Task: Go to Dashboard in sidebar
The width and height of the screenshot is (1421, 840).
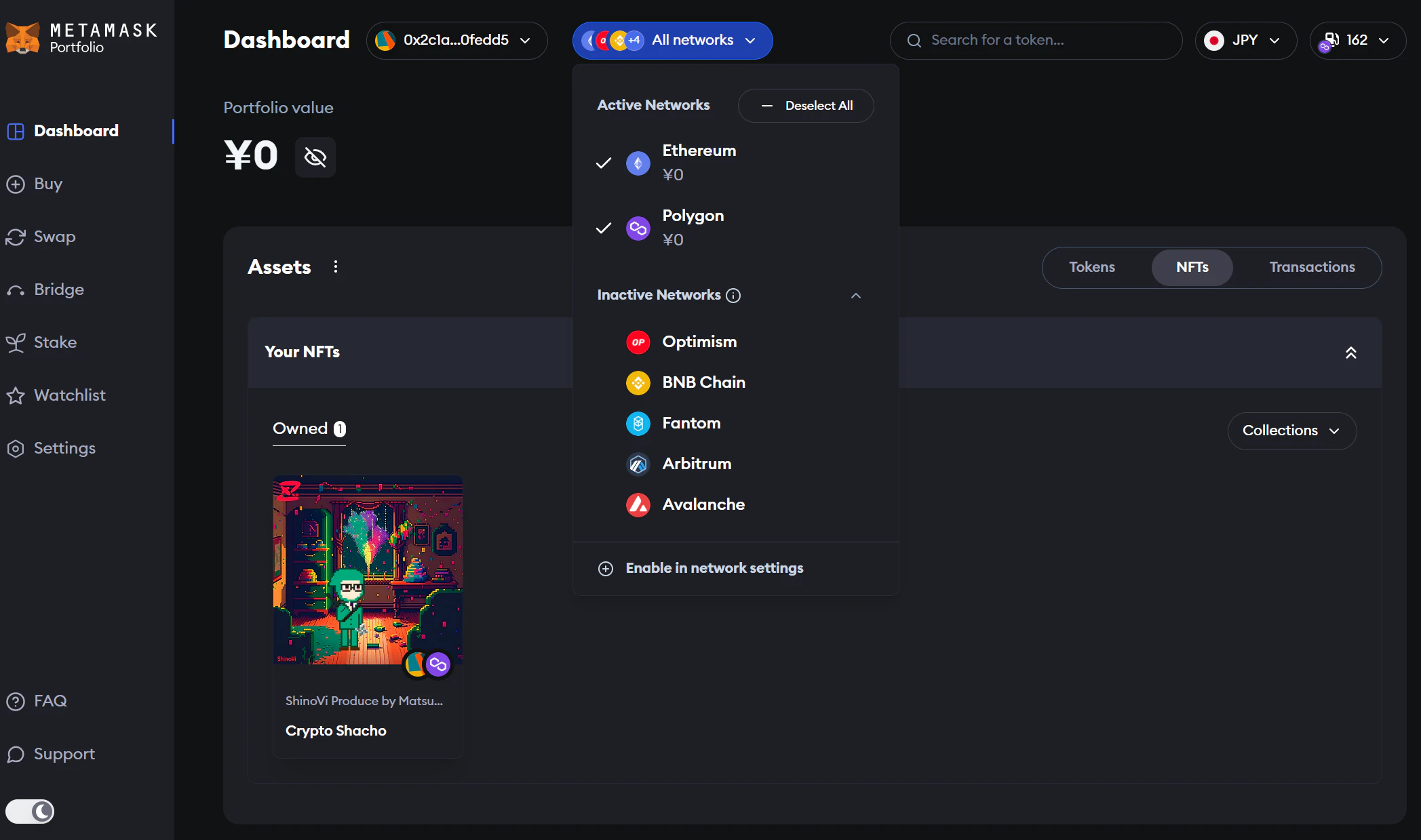Action: (76, 131)
